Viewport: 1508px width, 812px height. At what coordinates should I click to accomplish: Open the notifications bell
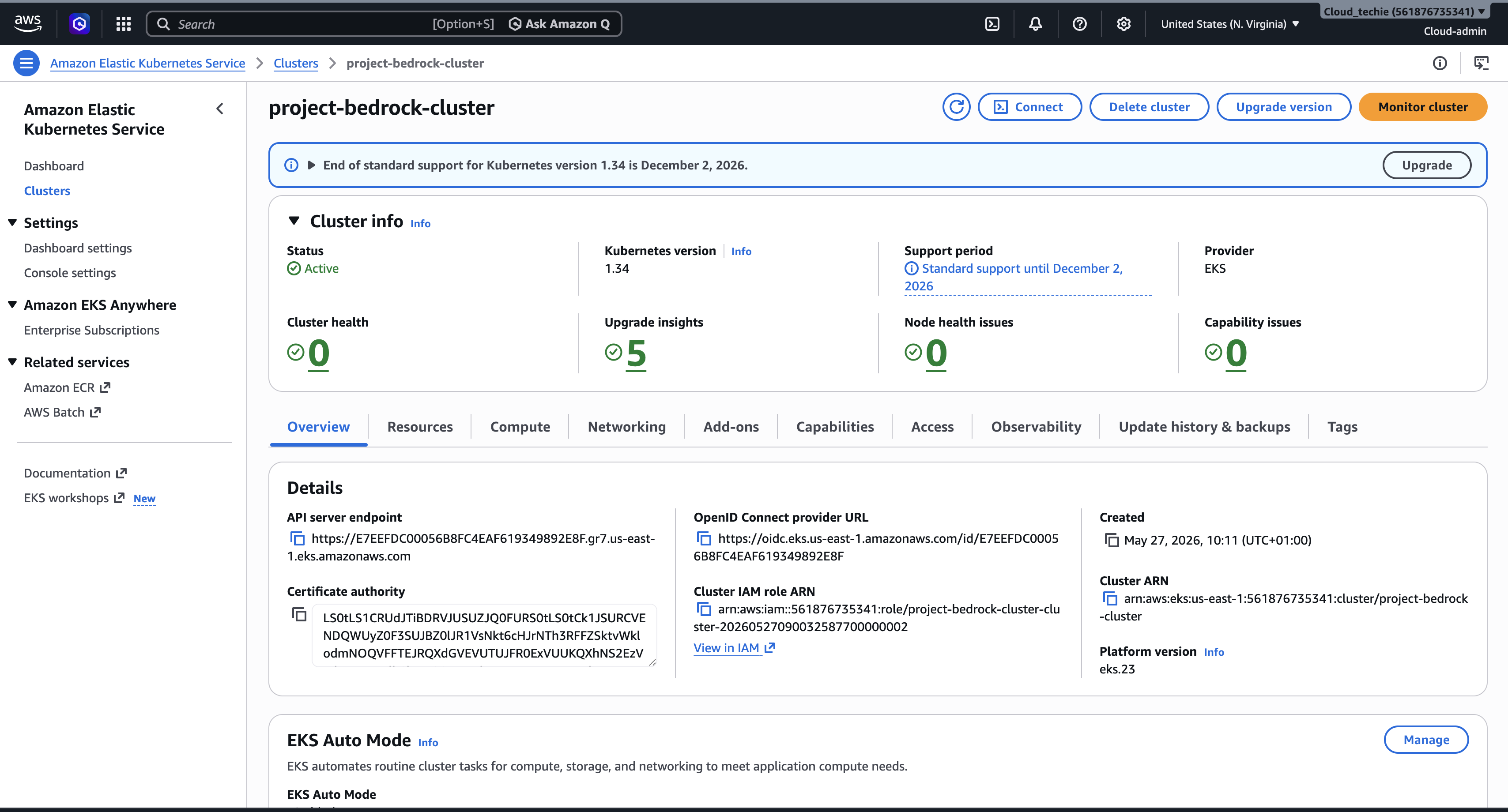(1036, 24)
